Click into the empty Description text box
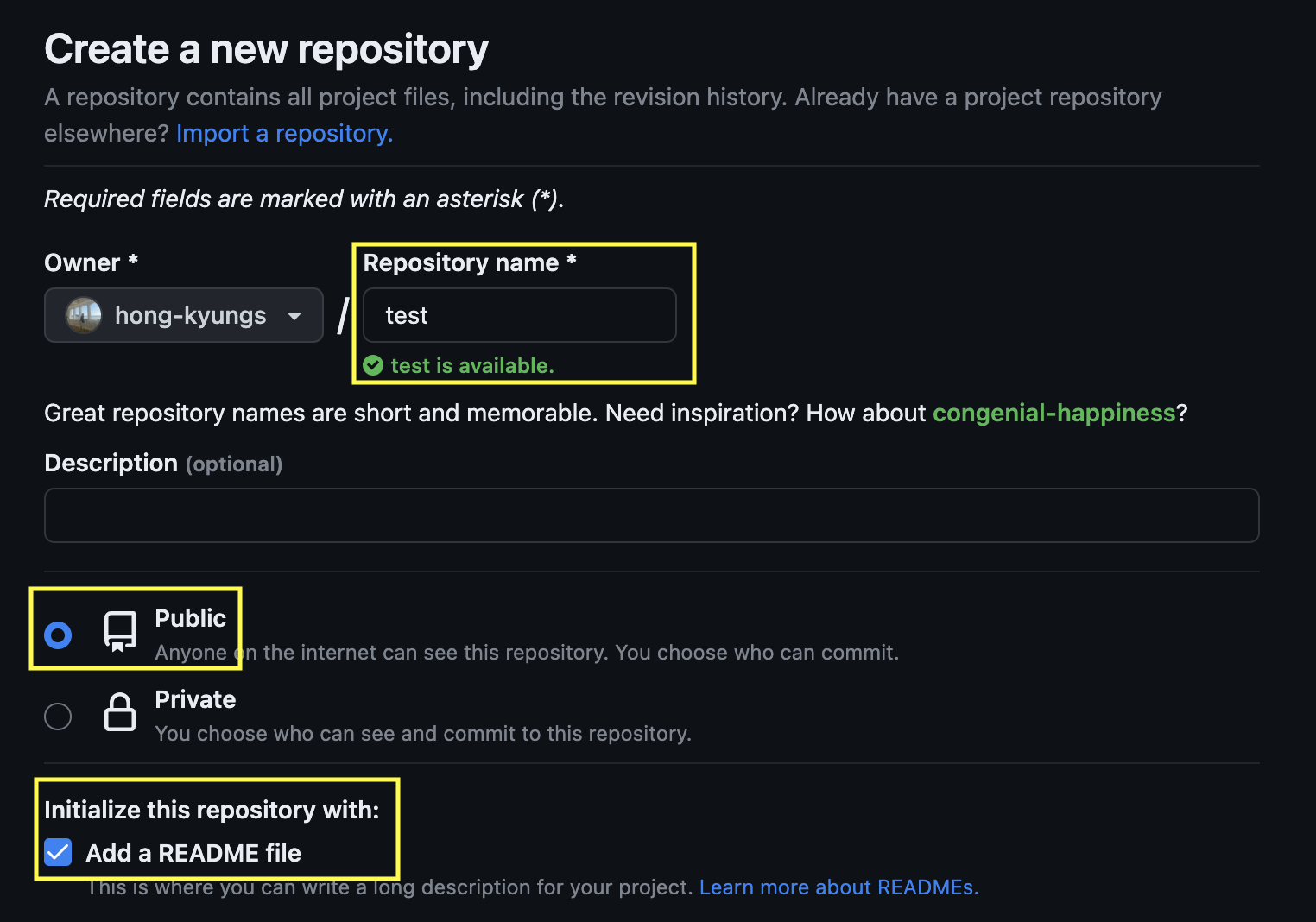Image resolution: width=1316 pixels, height=922 pixels. pos(651,515)
